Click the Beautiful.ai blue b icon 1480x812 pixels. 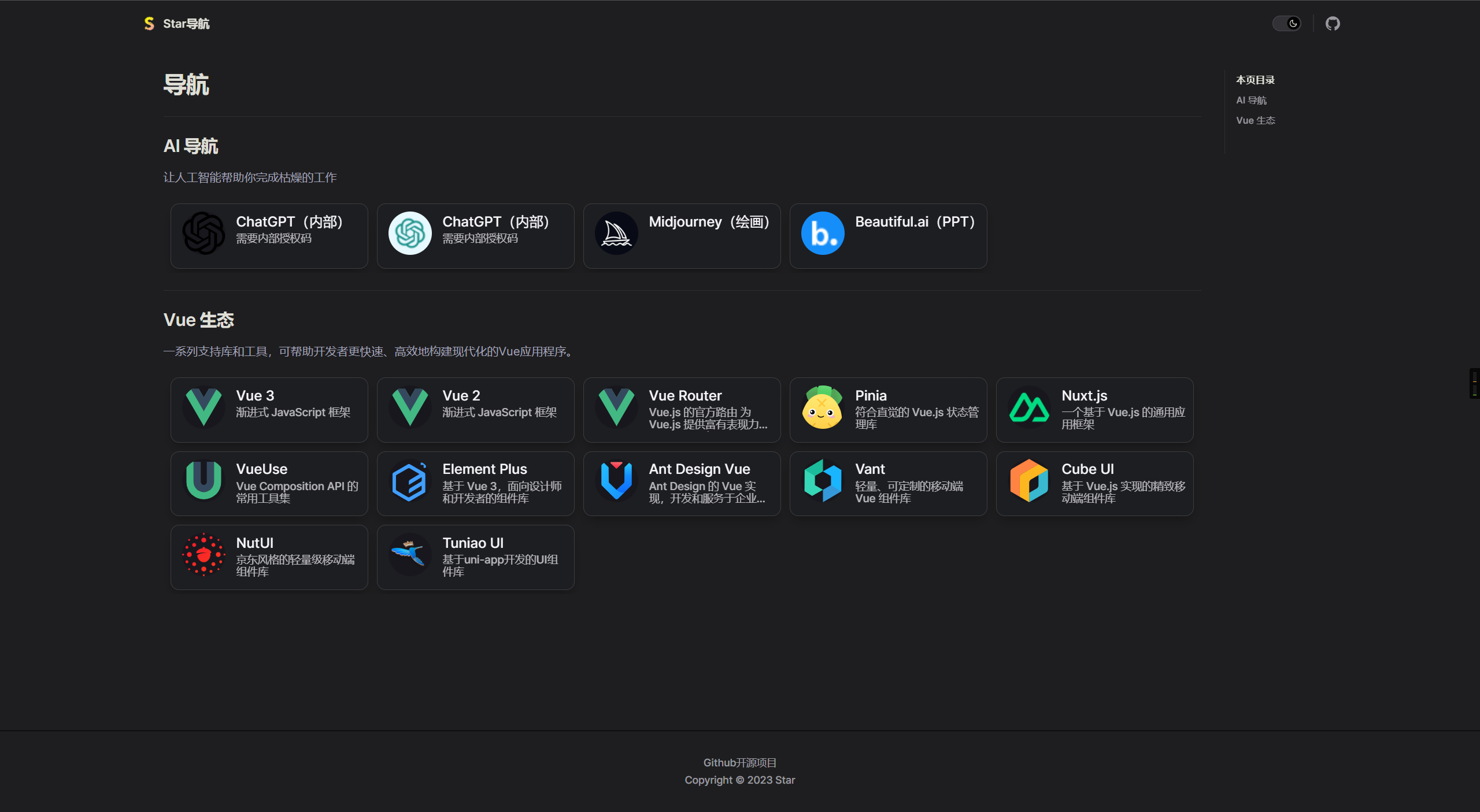tap(823, 233)
